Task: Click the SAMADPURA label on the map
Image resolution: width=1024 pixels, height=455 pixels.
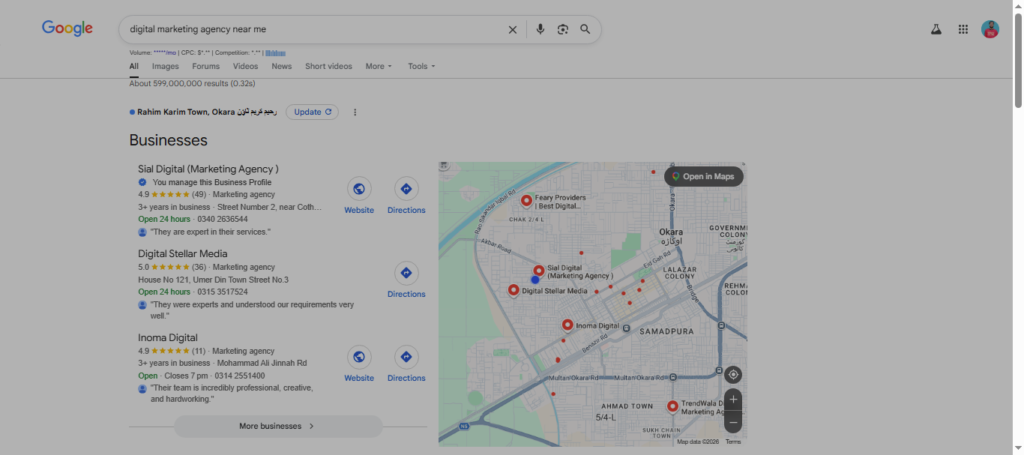Action: point(666,332)
